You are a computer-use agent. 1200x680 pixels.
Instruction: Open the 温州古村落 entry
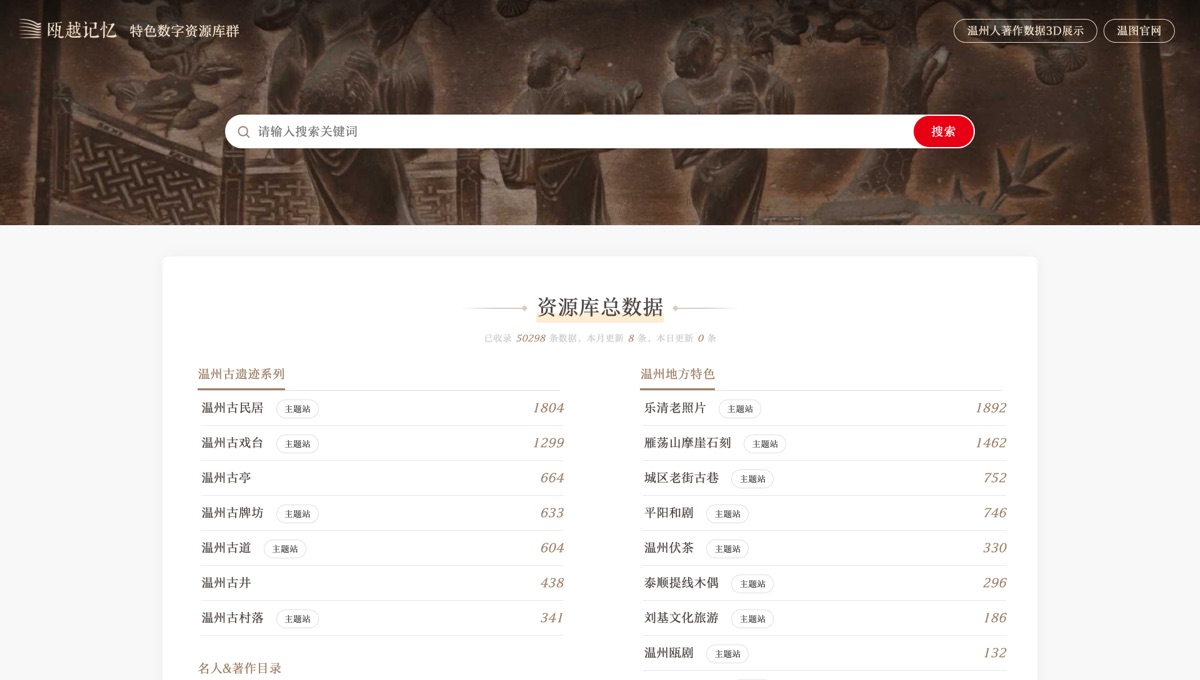tap(232, 618)
